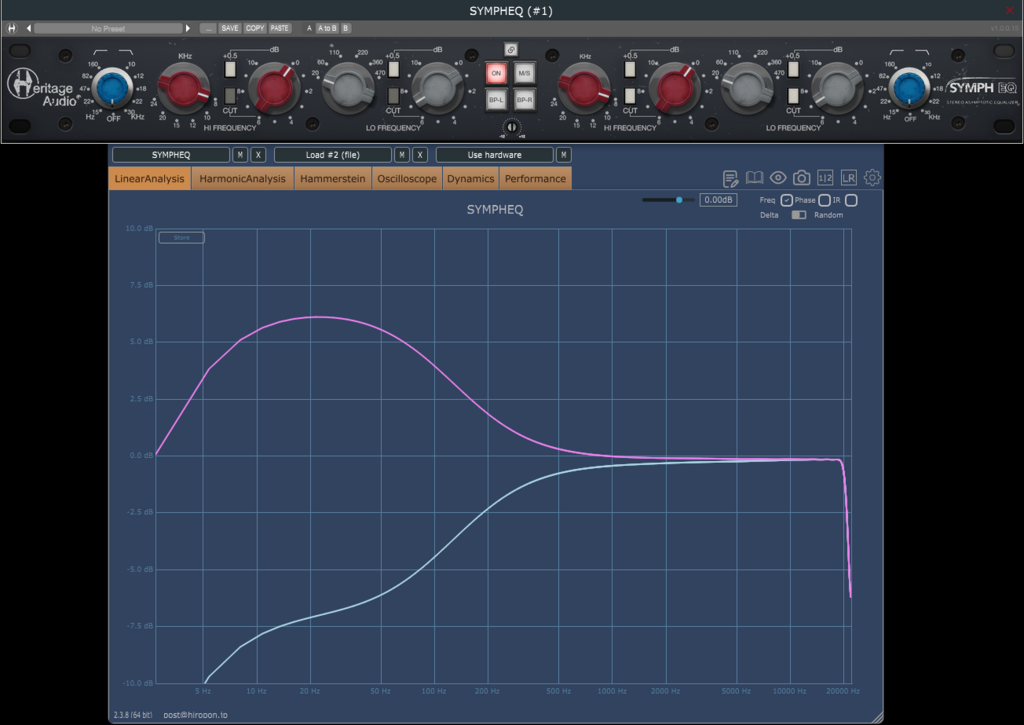The image size is (1024, 725).
Task: Click the eye visibility icon
Action: point(778,178)
